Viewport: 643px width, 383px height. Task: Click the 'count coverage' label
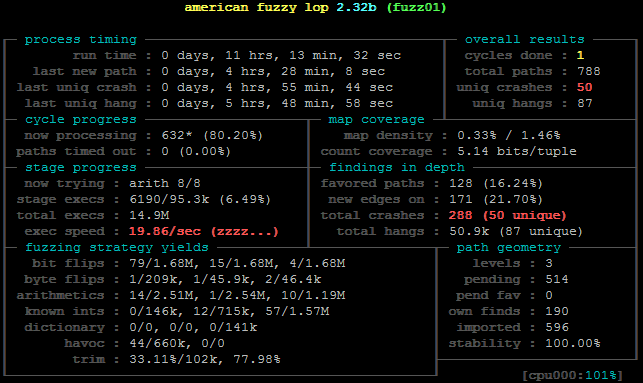point(376,151)
